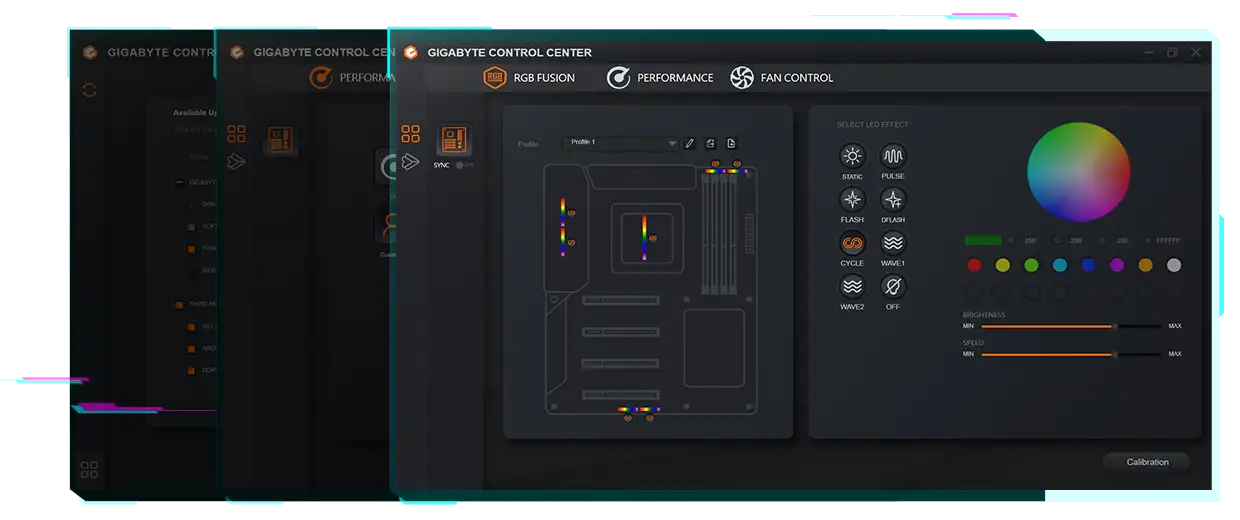The height and width of the screenshot is (520, 1240).
Task: Select upper LED strip on I/O shroud
Action: tap(563, 212)
